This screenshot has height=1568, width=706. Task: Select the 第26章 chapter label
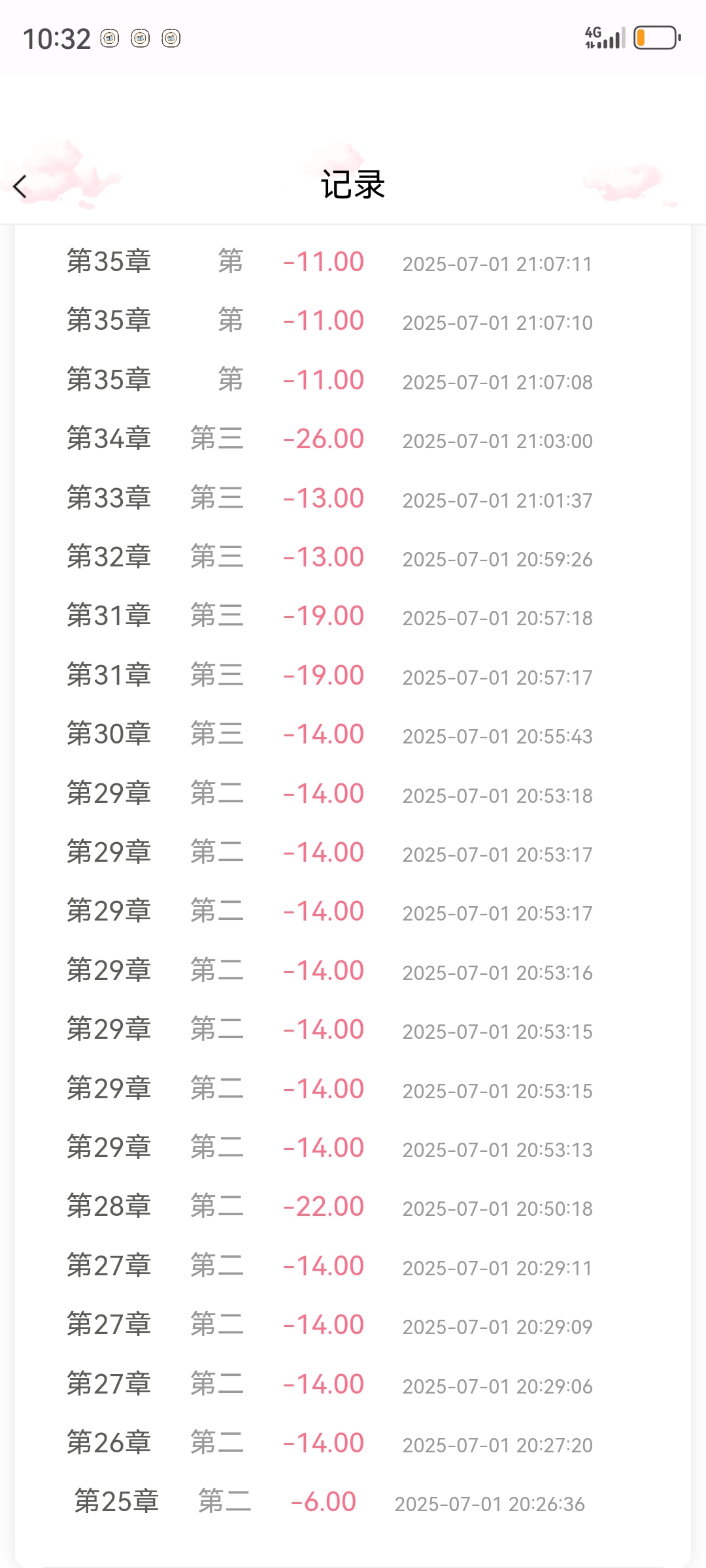pos(109,1443)
